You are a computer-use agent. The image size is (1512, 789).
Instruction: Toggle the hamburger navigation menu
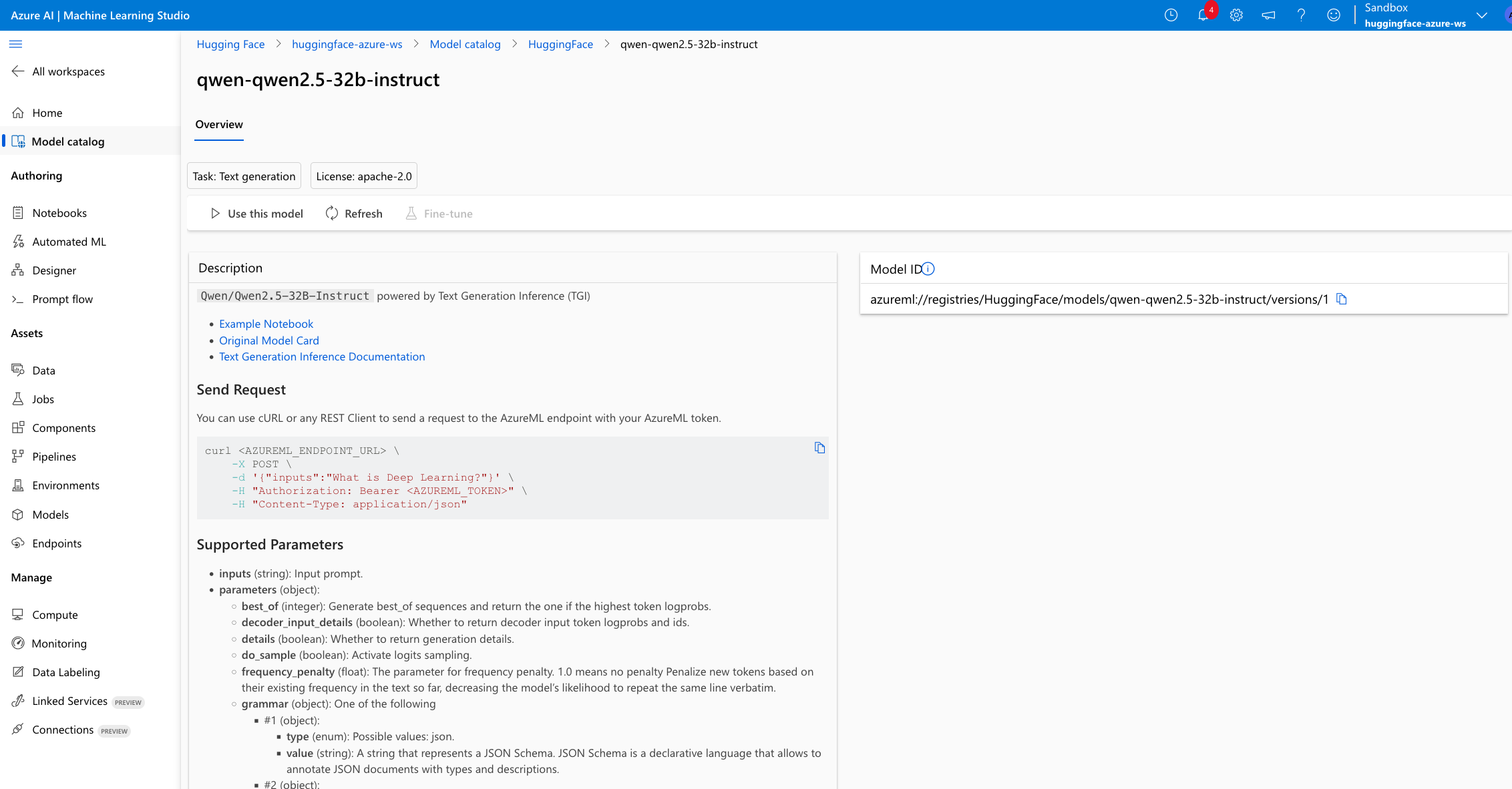coord(16,44)
